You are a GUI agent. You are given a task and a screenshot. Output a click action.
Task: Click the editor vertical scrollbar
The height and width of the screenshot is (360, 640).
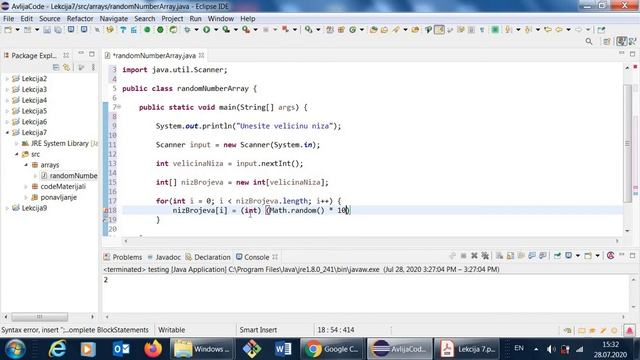tap(628, 143)
